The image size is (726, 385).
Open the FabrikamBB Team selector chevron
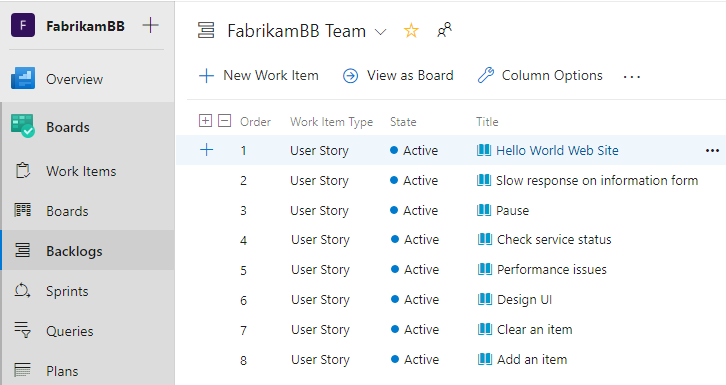click(x=381, y=32)
